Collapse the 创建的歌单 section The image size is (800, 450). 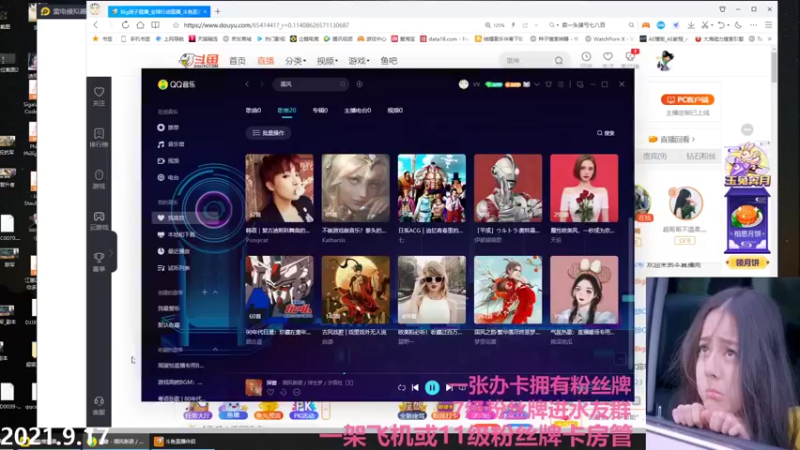tap(215, 292)
